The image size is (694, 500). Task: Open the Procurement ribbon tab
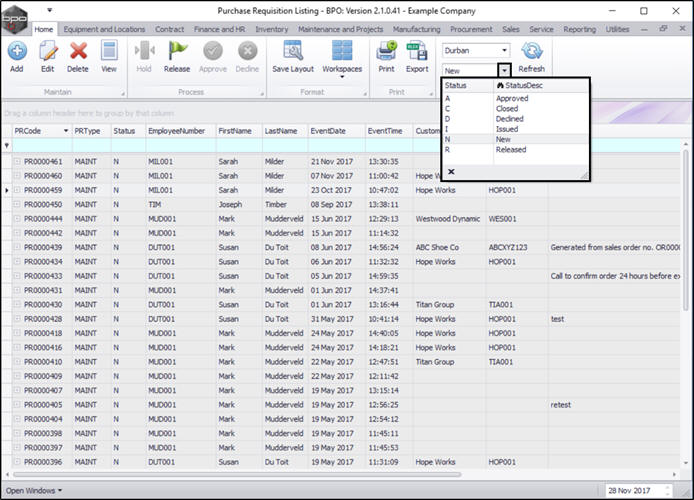[471, 29]
